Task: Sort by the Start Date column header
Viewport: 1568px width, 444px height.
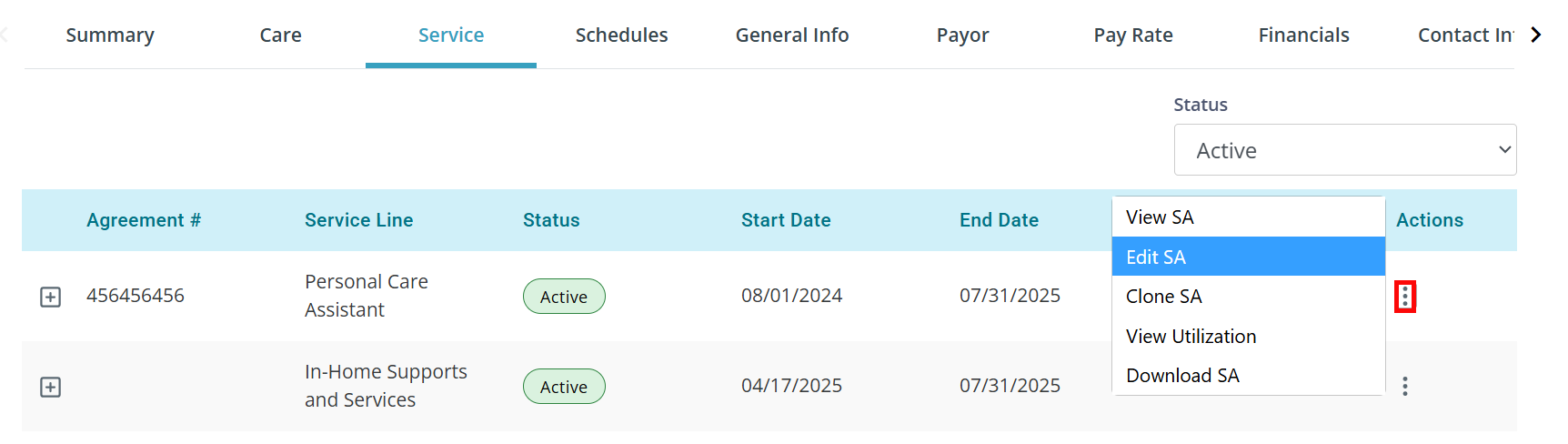Action: pyautogui.click(x=786, y=220)
